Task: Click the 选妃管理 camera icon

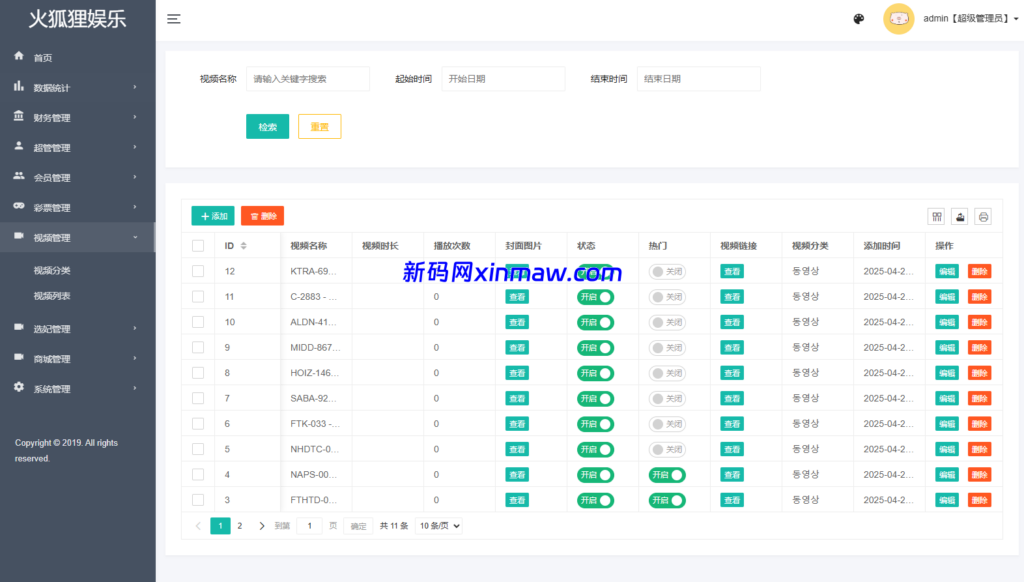Action: click(x=19, y=327)
